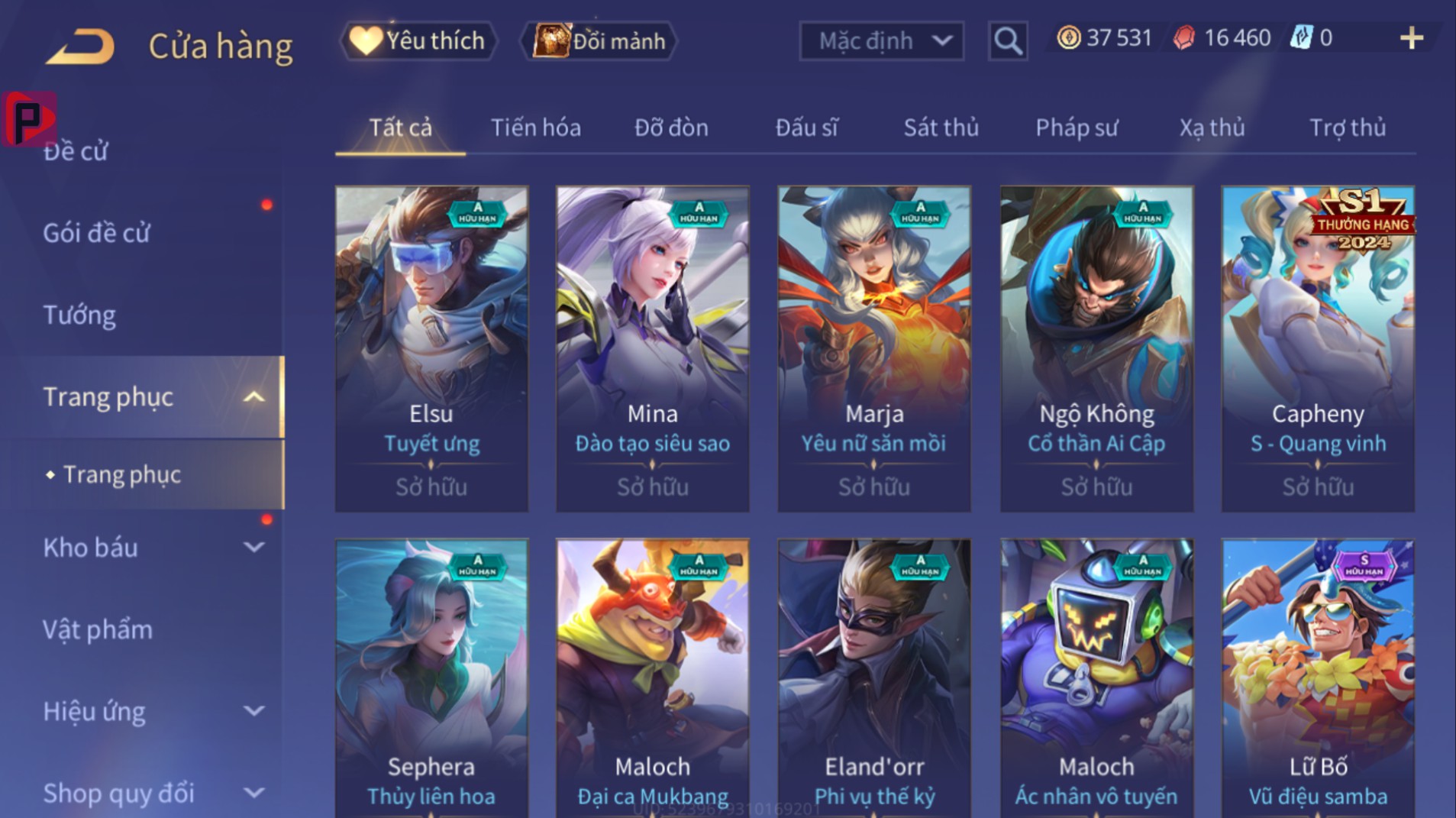
Task: Open the Mặc định sort dropdown
Action: [x=882, y=40]
